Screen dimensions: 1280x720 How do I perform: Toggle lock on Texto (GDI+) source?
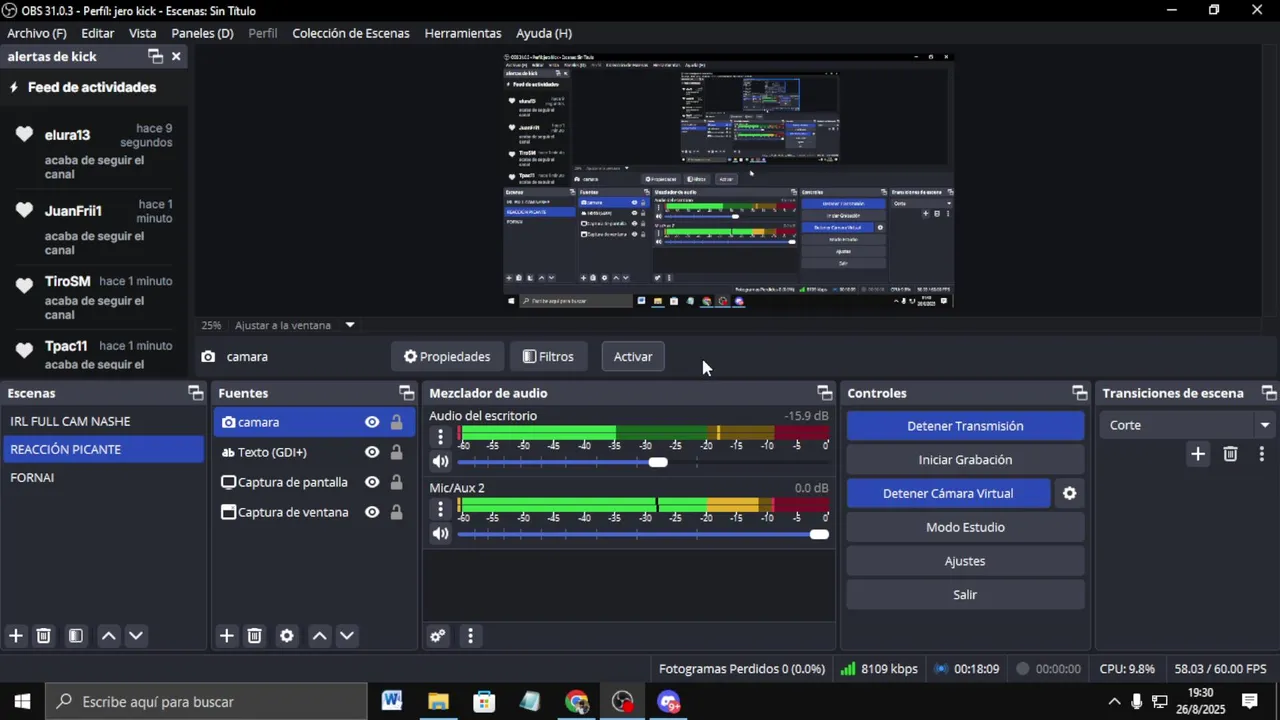396,452
